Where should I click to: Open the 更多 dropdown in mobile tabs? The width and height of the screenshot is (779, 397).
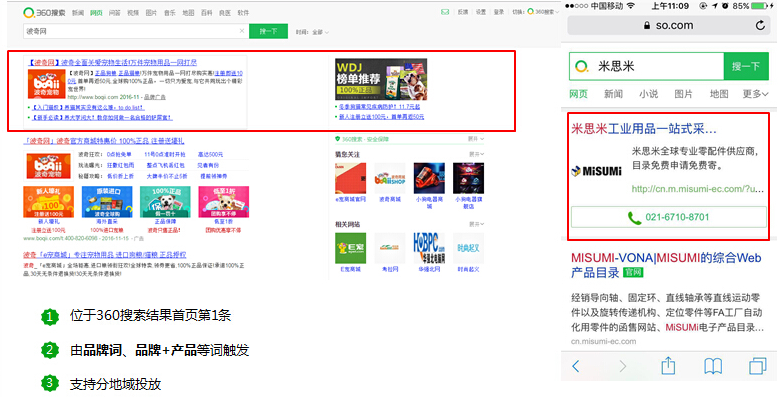coord(755,94)
